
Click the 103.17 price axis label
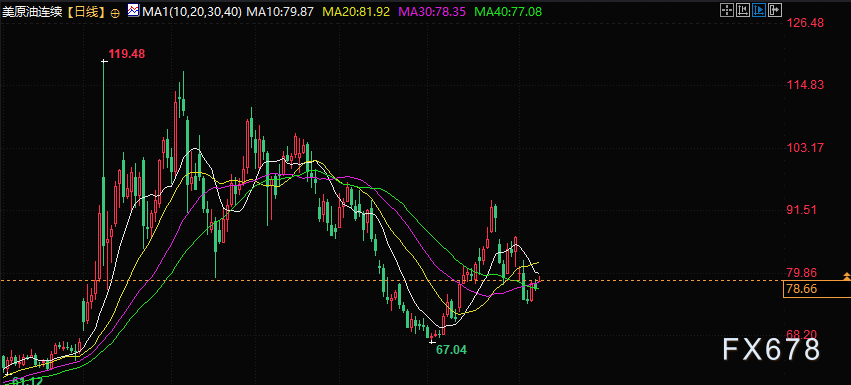pos(805,148)
